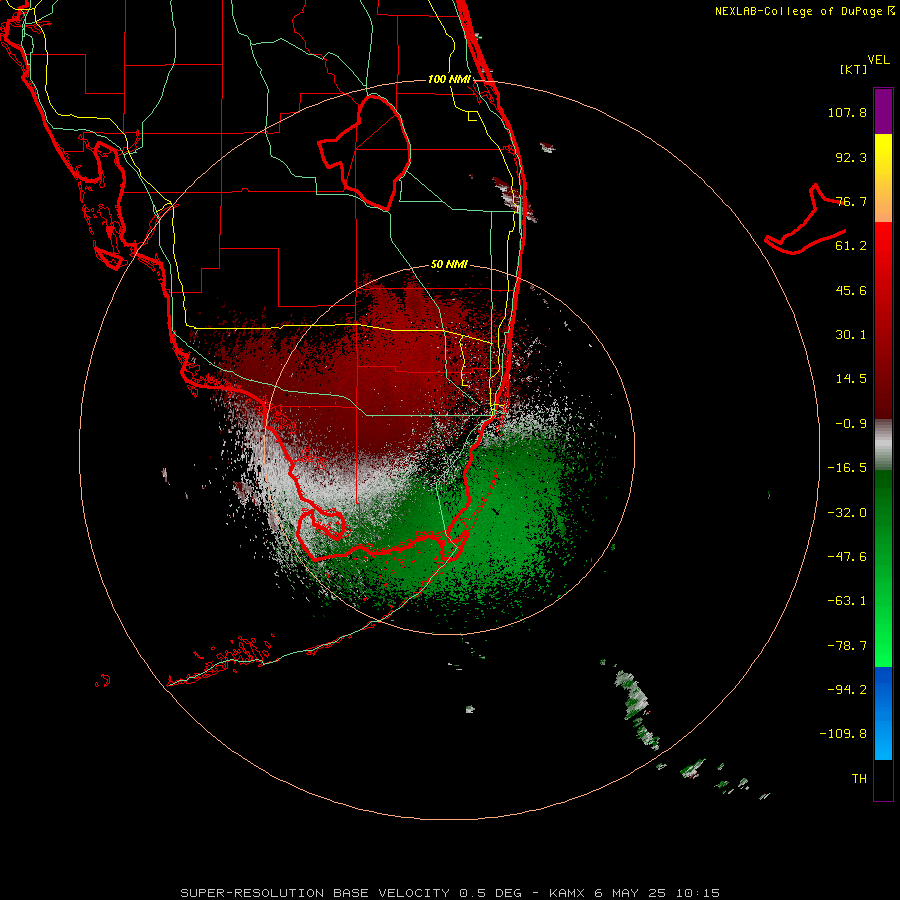
Task: Click the [KT] units label
Action: [854, 69]
